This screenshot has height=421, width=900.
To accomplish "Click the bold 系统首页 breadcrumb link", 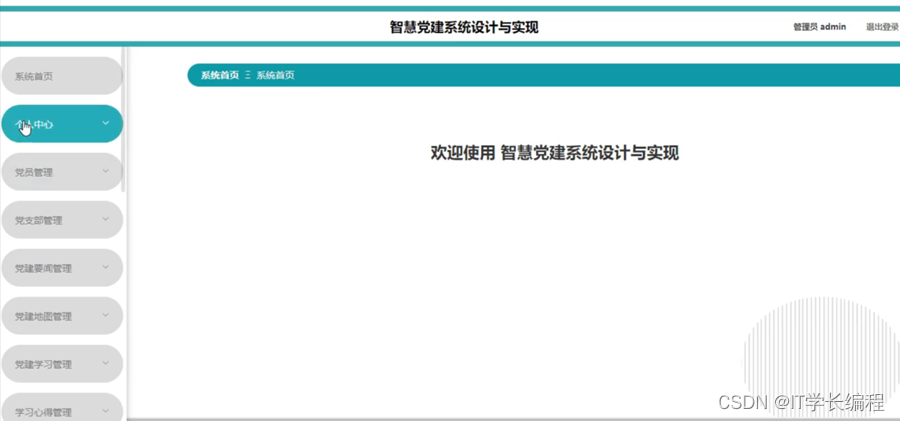I will coord(220,75).
